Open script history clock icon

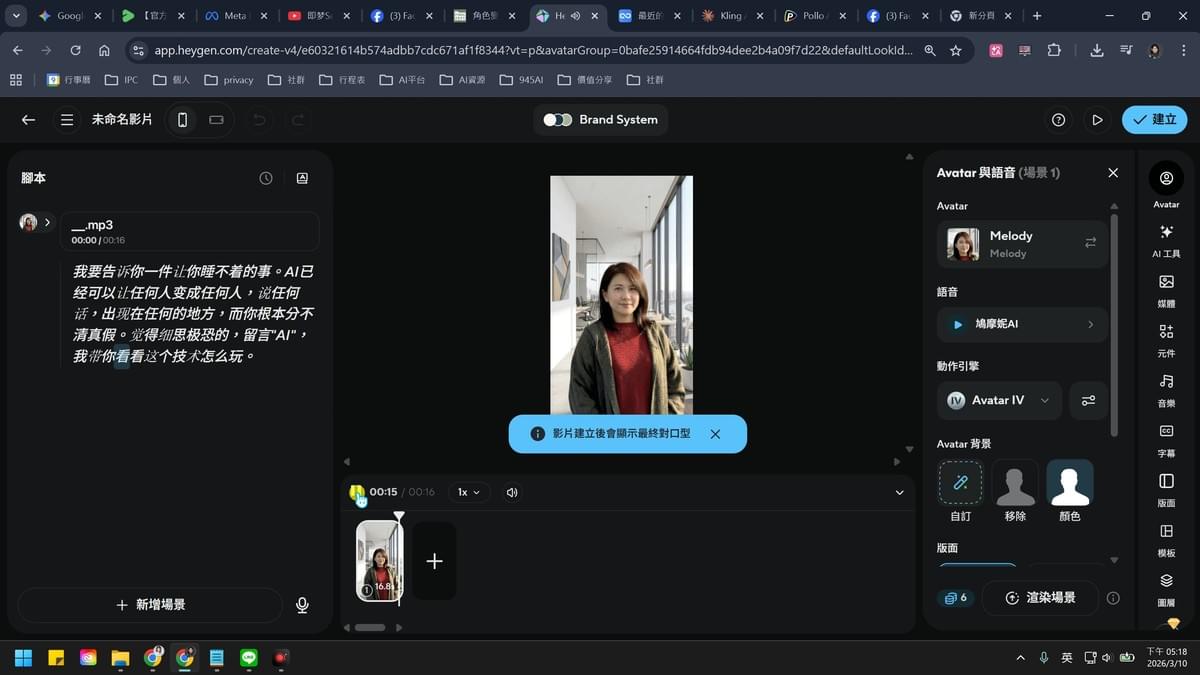point(266,178)
